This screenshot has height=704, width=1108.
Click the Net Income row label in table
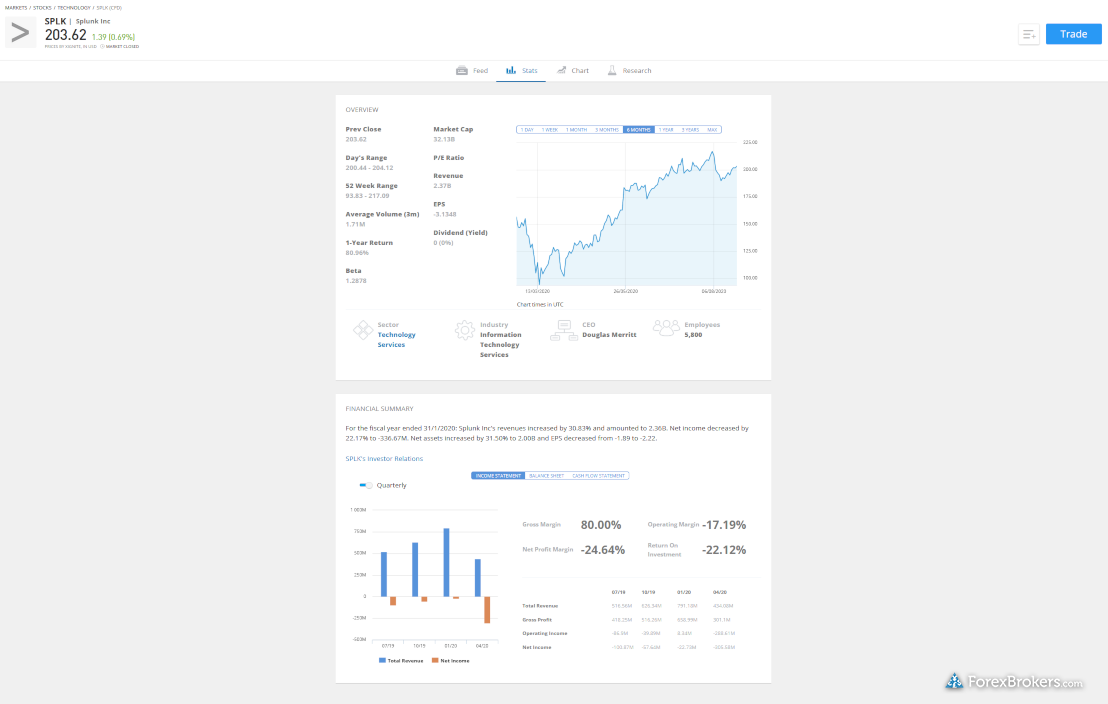tap(536, 647)
